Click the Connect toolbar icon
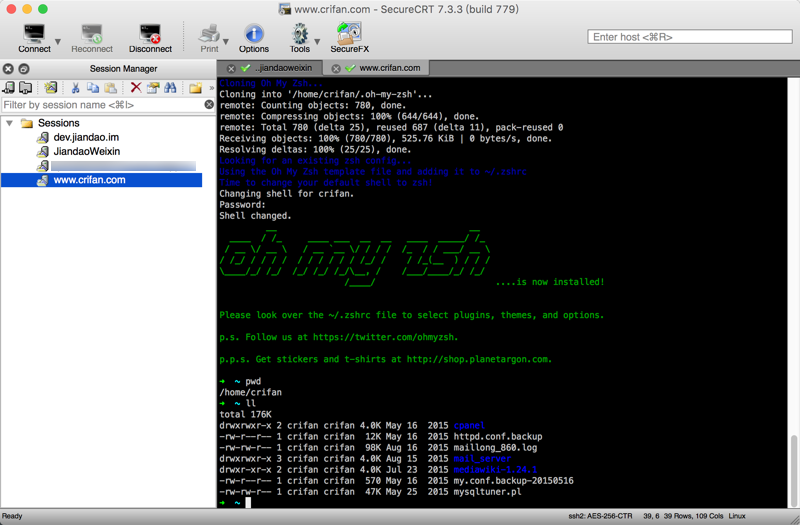Viewport: 800px width, 525px height. click(34, 34)
